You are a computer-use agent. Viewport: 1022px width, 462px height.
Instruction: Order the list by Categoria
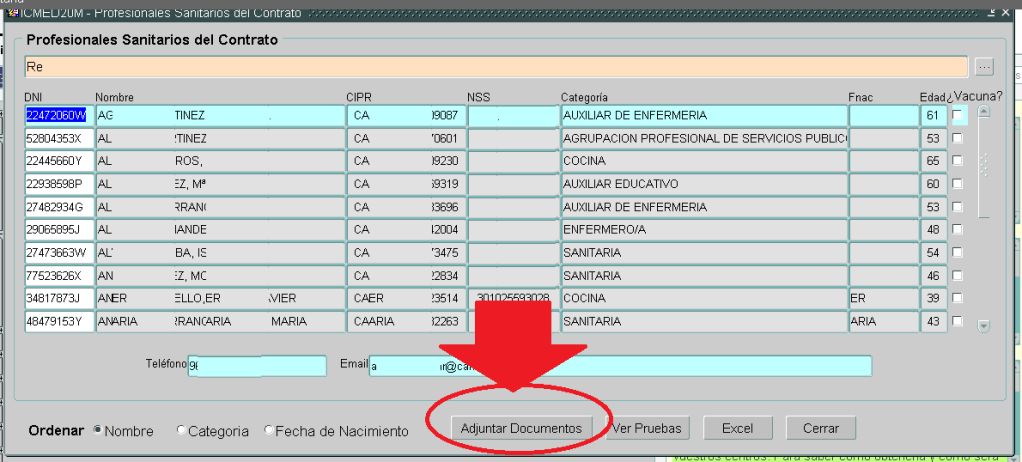[181, 431]
